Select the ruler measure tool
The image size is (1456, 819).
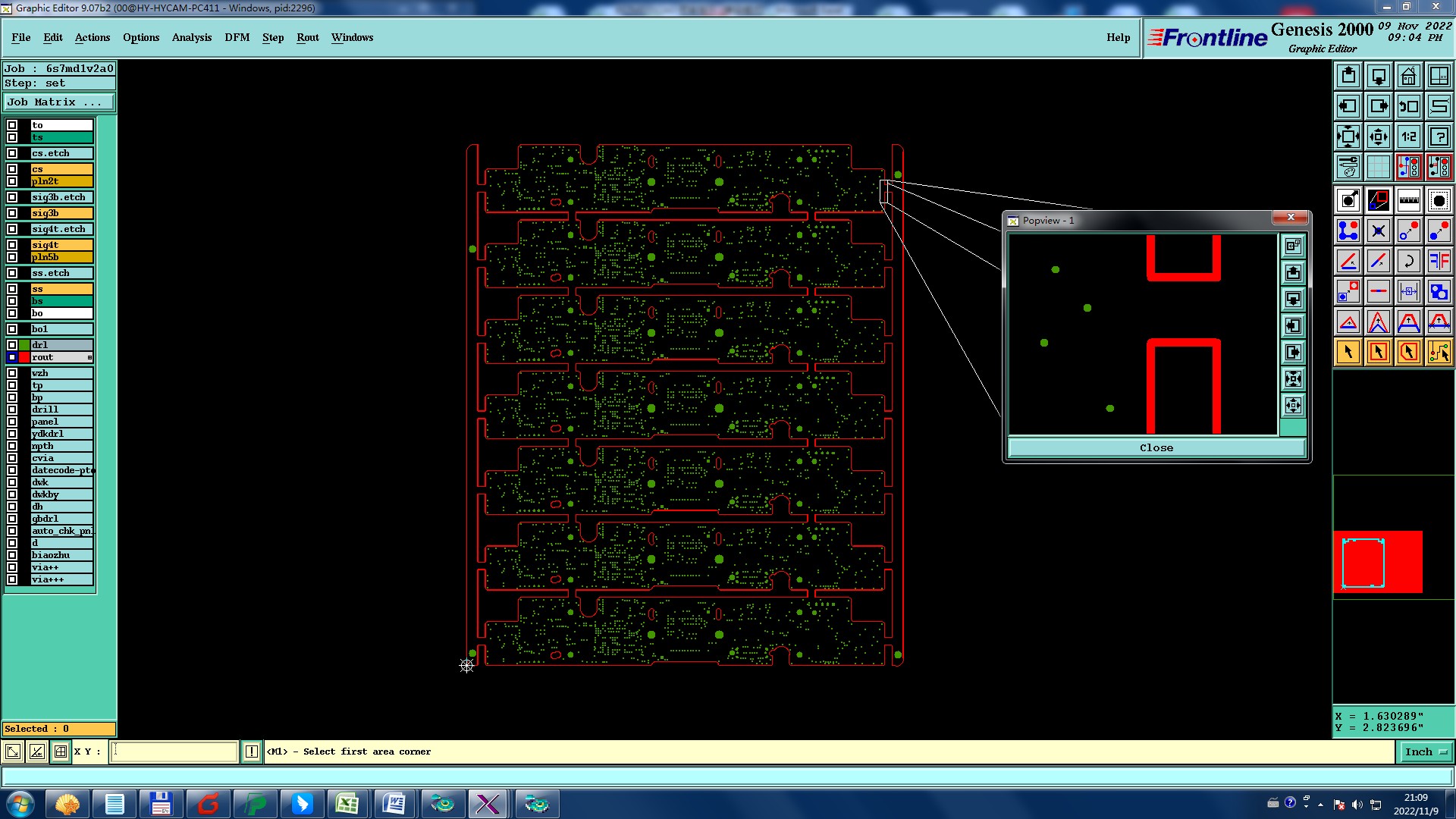tap(1408, 200)
